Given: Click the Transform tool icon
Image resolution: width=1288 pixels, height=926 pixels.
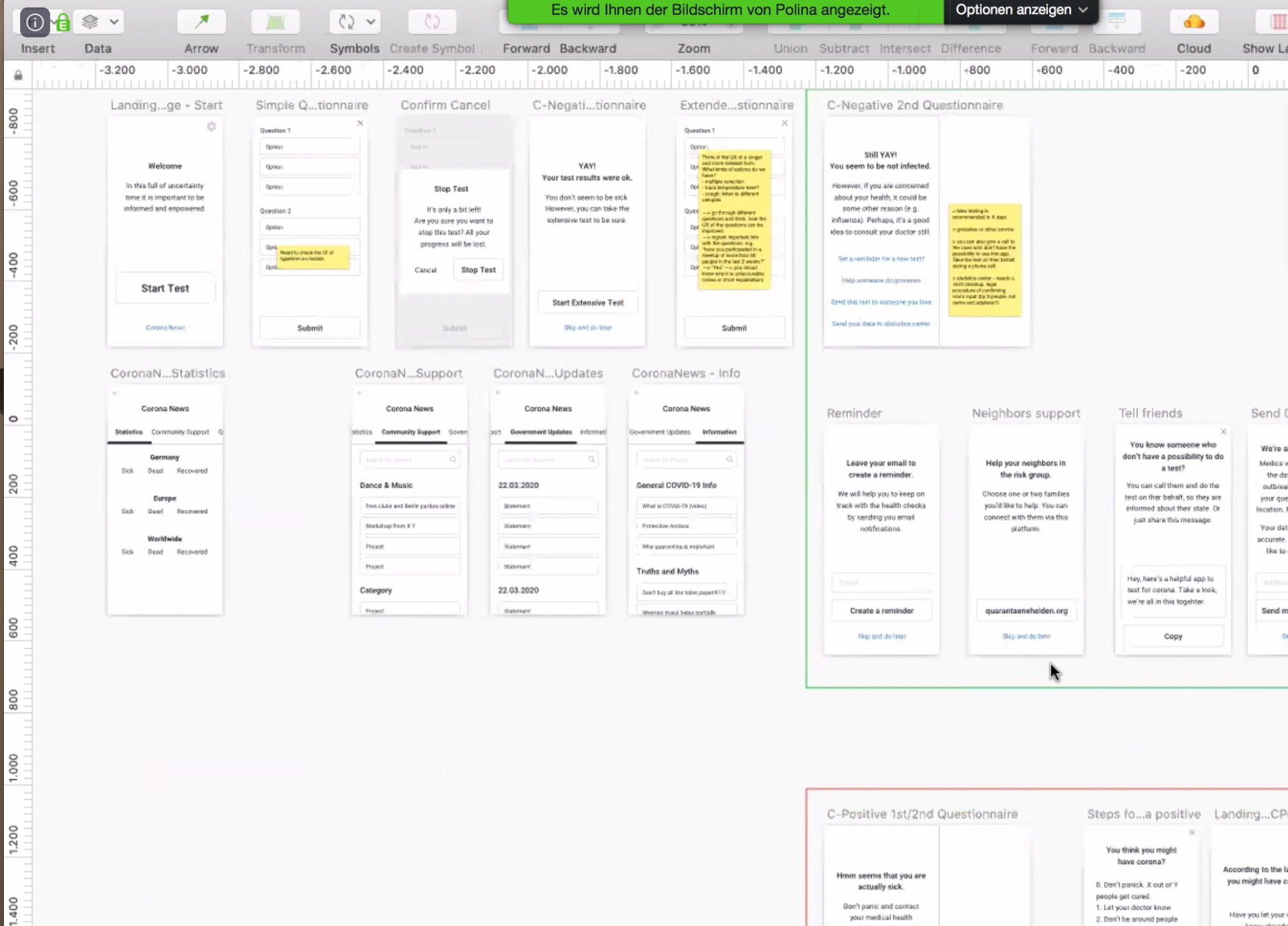Looking at the screenshot, I should click(x=275, y=22).
